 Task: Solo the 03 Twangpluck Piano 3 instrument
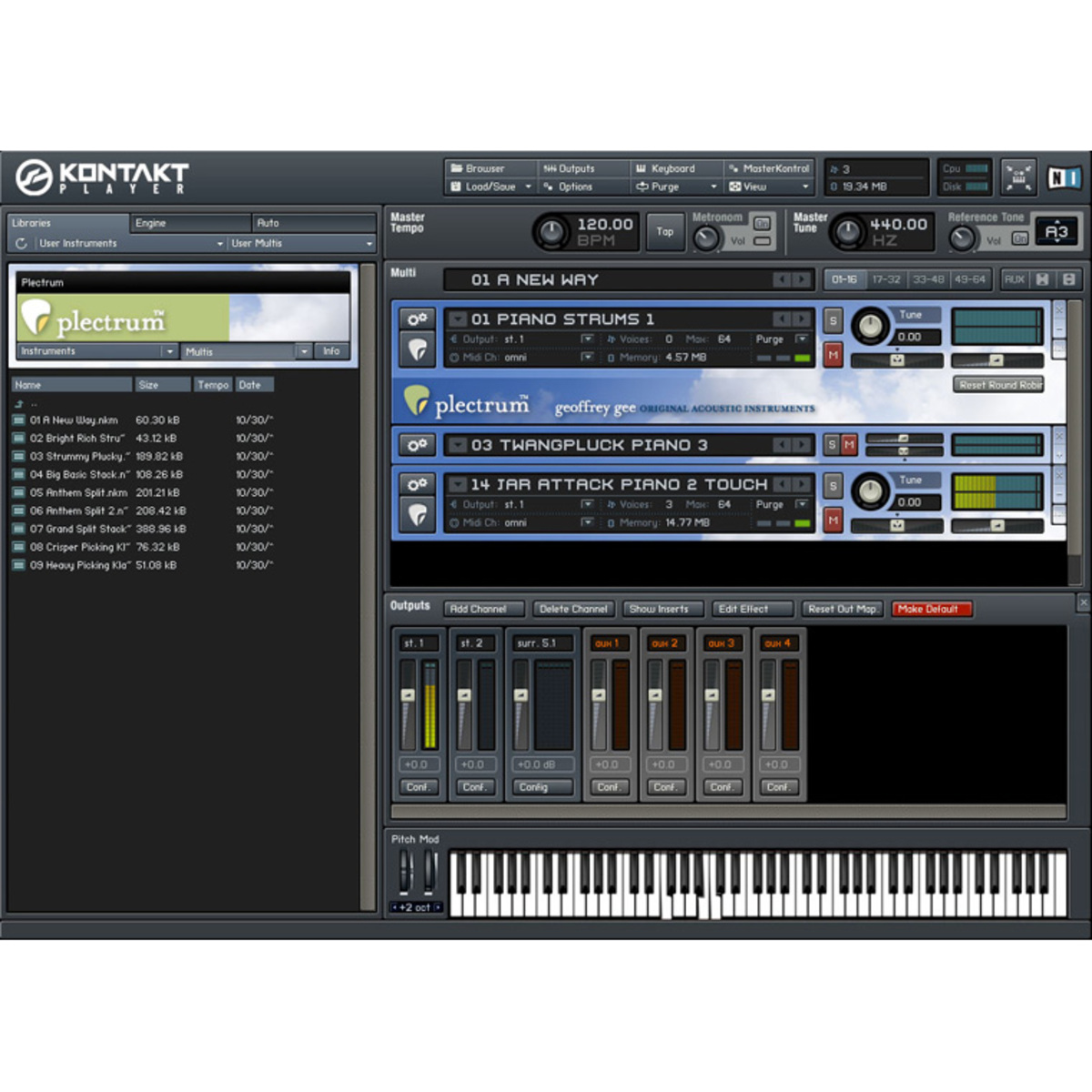832,445
